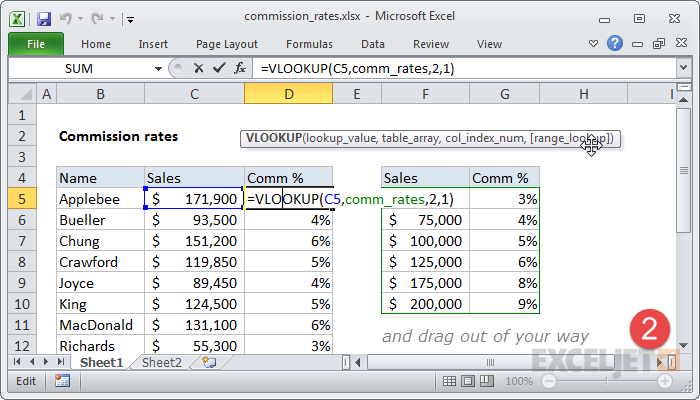Image resolution: width=700 pixels, height=400 pixels.
Task: Click the Insert Worksheet icon
Action: pyautogui.click(x=209, y=362)
